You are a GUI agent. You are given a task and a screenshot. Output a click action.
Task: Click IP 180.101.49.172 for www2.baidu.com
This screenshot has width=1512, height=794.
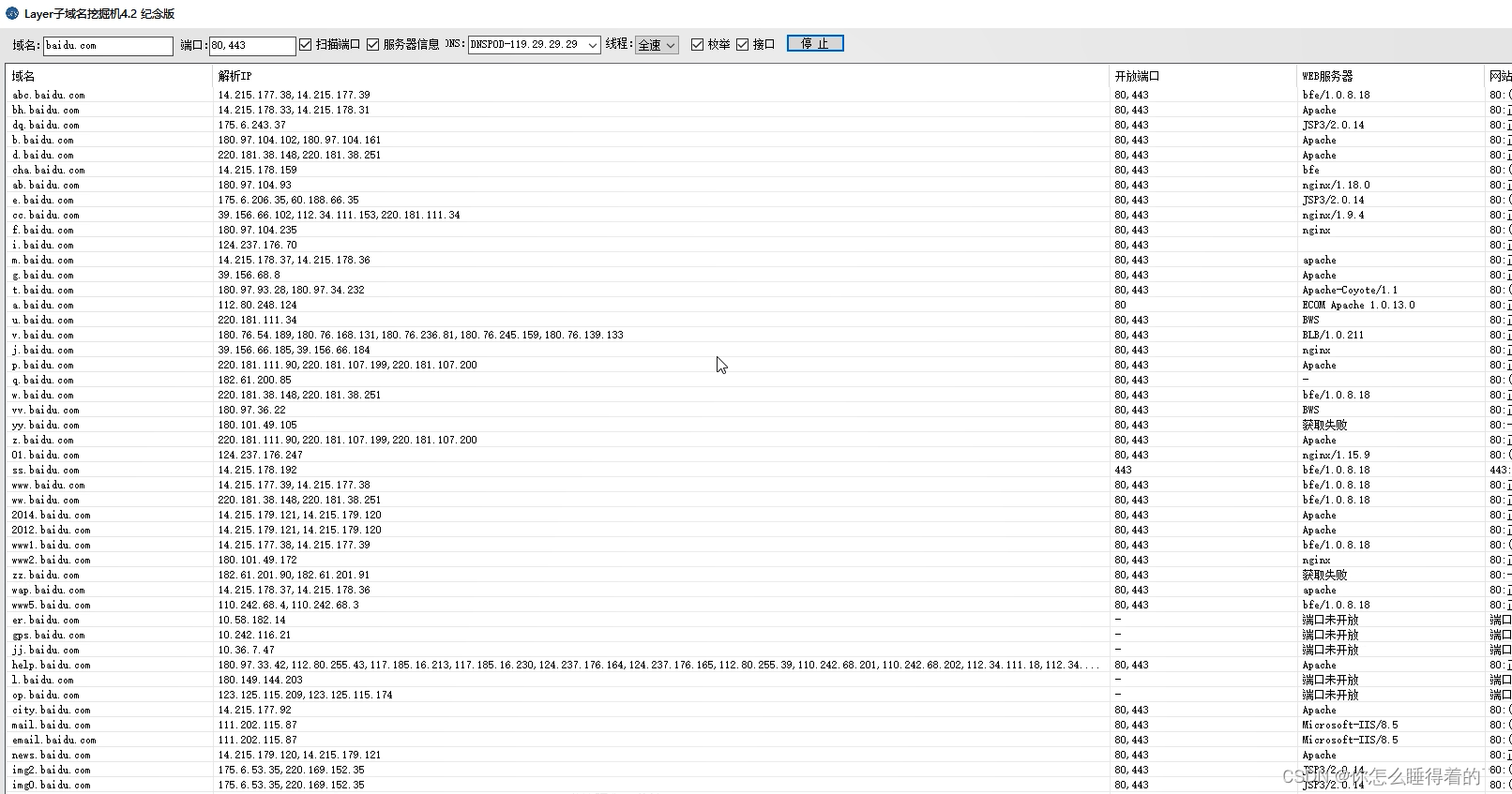point(258,560)
